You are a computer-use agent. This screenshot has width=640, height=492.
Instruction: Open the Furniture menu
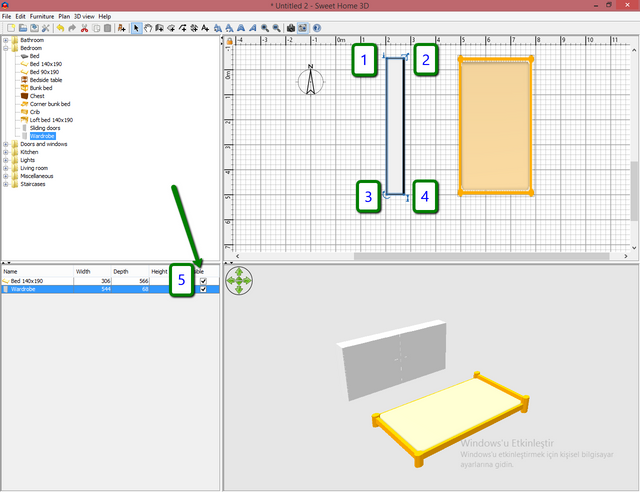click(42, 16)
